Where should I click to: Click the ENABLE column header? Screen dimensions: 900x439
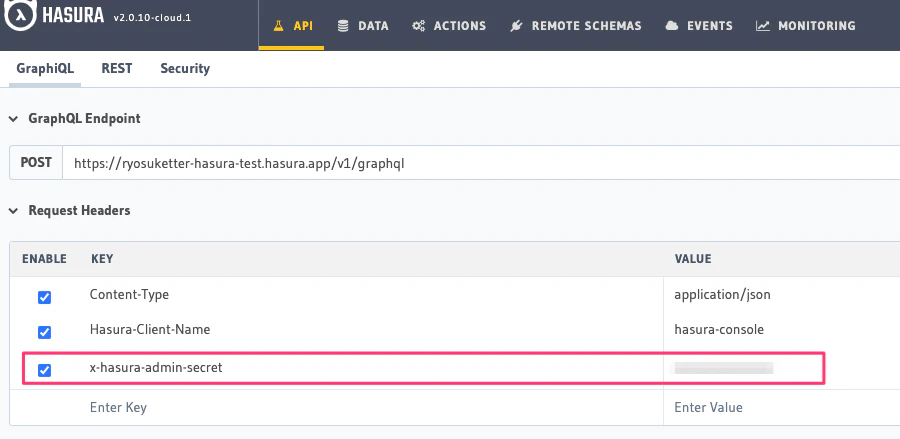(x=44, y=259)
